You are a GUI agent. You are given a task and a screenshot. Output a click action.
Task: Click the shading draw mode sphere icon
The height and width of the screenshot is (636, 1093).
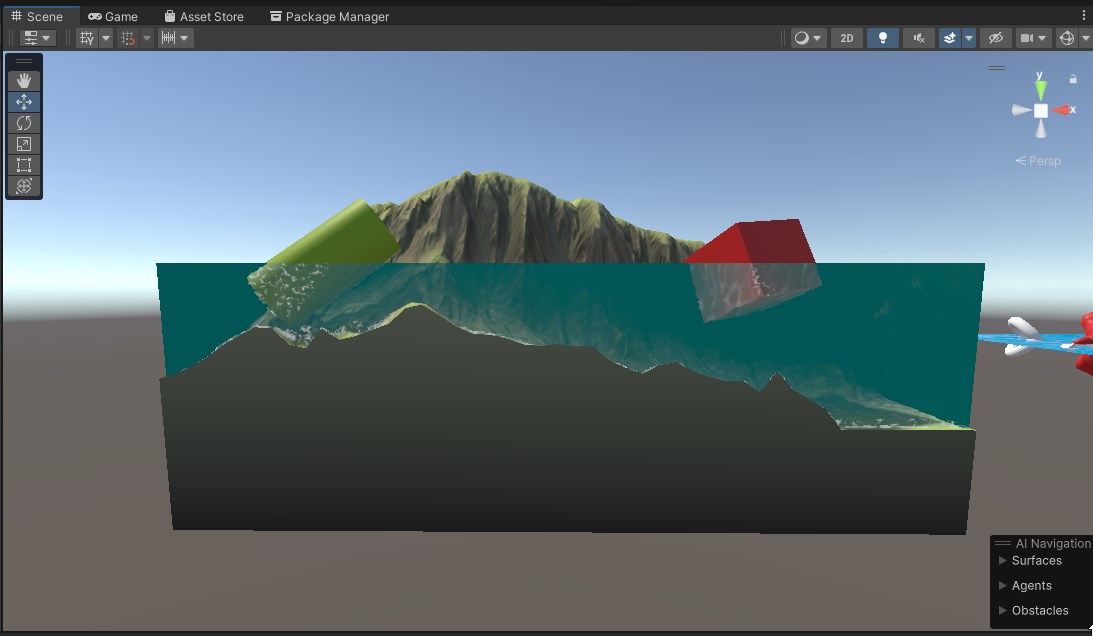click(802, 38)
